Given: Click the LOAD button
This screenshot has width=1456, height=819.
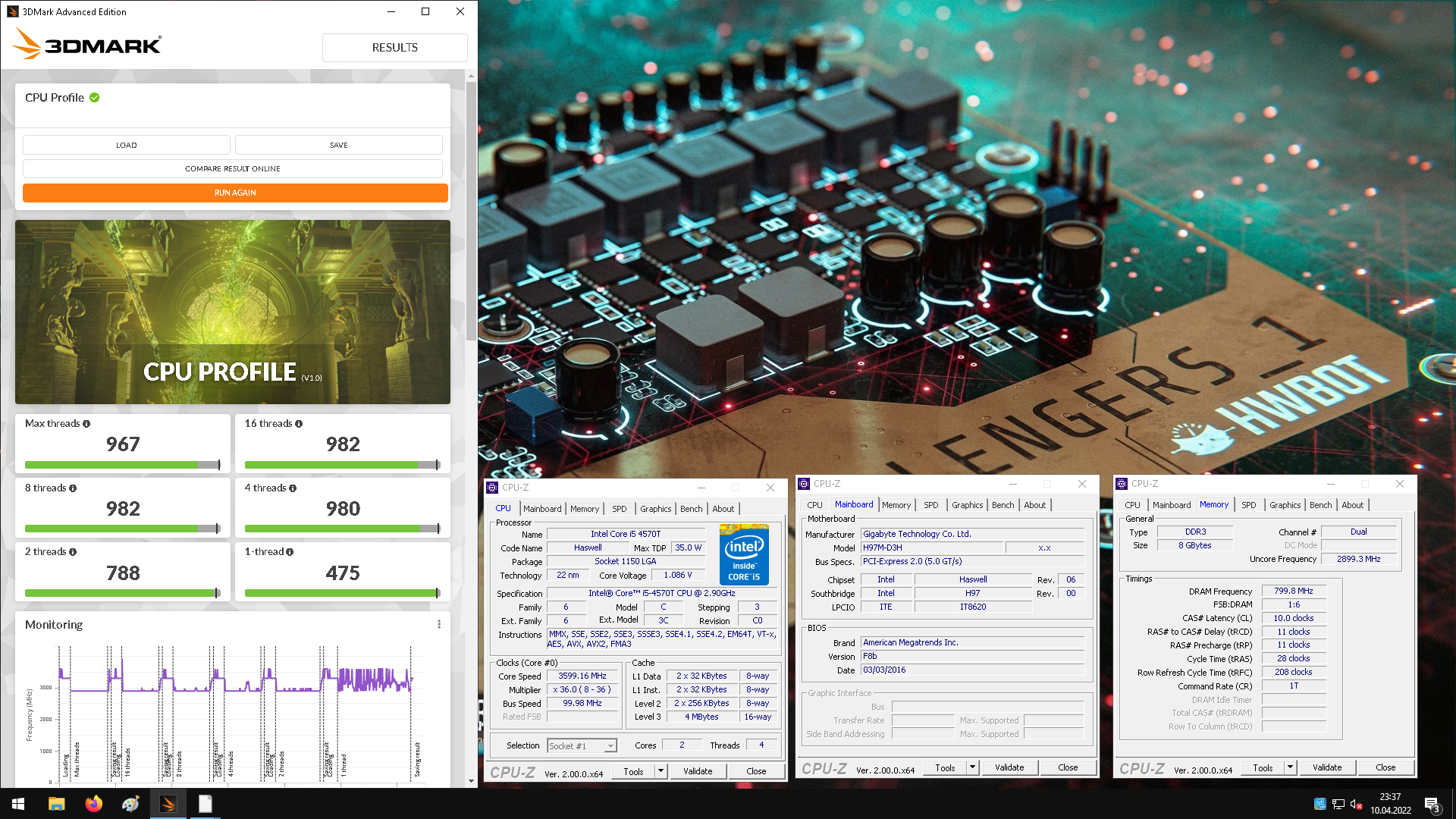Looking at the screenshot, I should 127,145.
